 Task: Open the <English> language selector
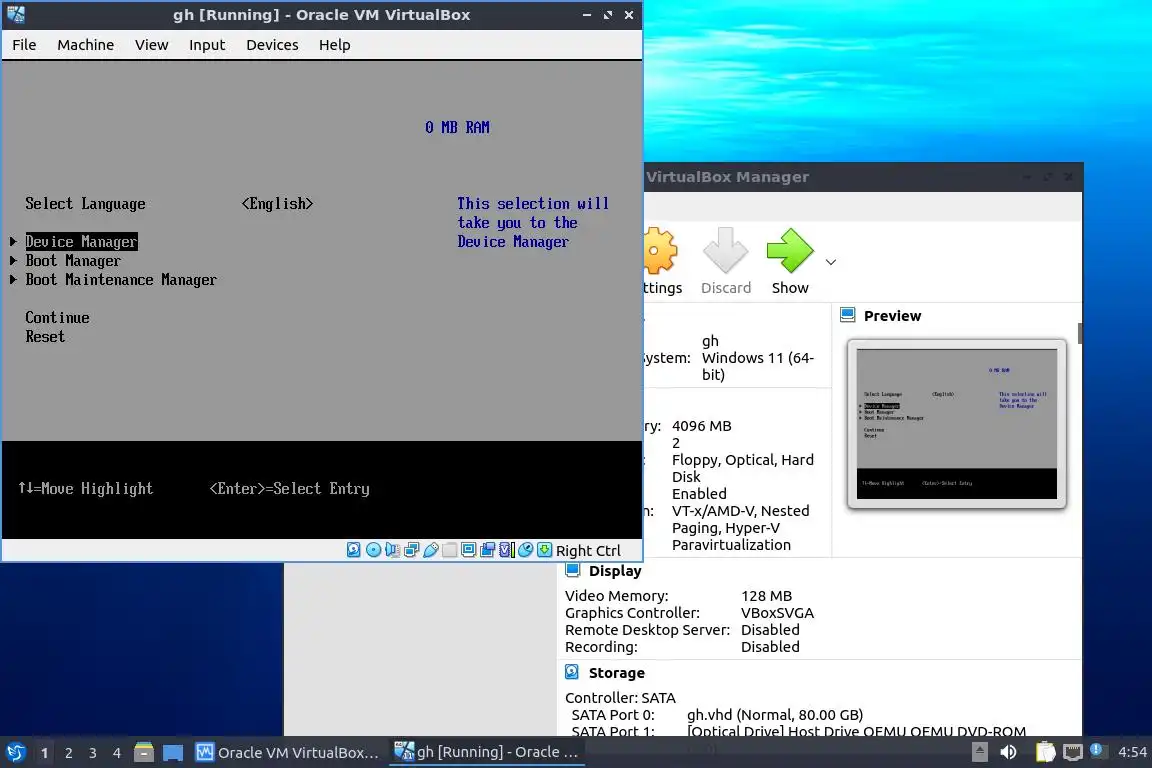click(278, 204)
